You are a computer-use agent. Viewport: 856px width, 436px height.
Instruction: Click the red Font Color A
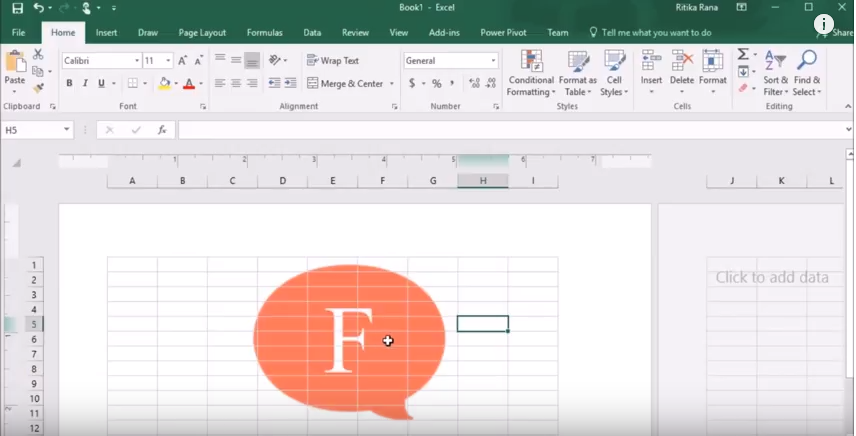(189, 83)
